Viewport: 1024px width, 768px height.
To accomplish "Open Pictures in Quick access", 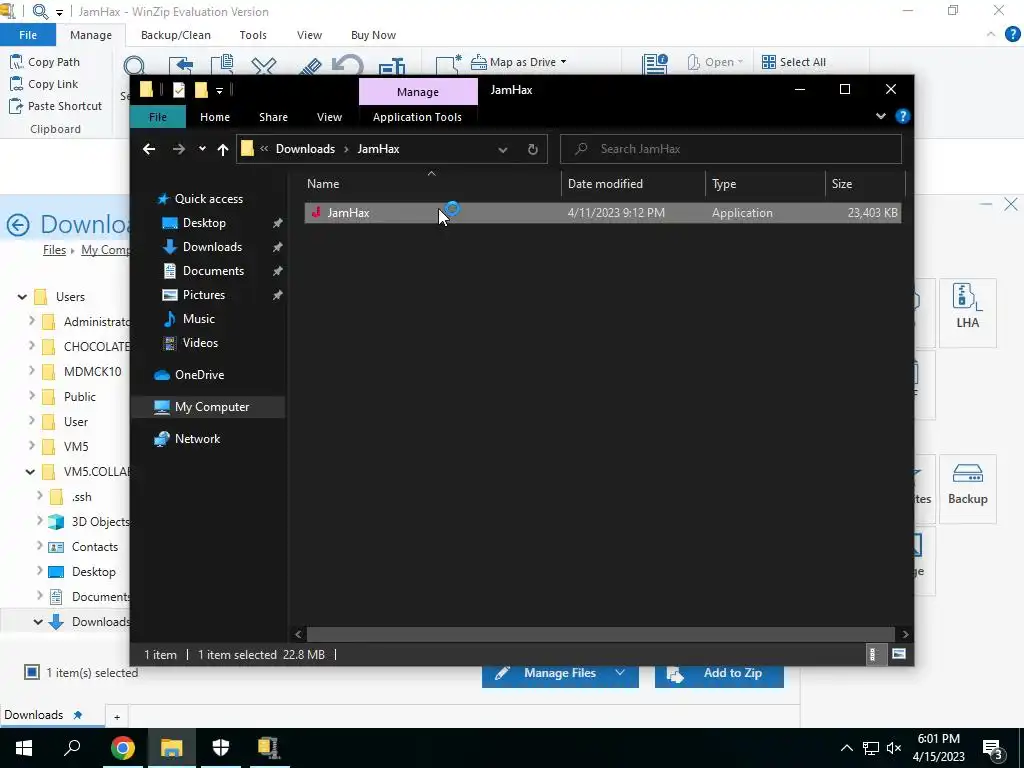I will pyautogui.click(x=204, y=295).
